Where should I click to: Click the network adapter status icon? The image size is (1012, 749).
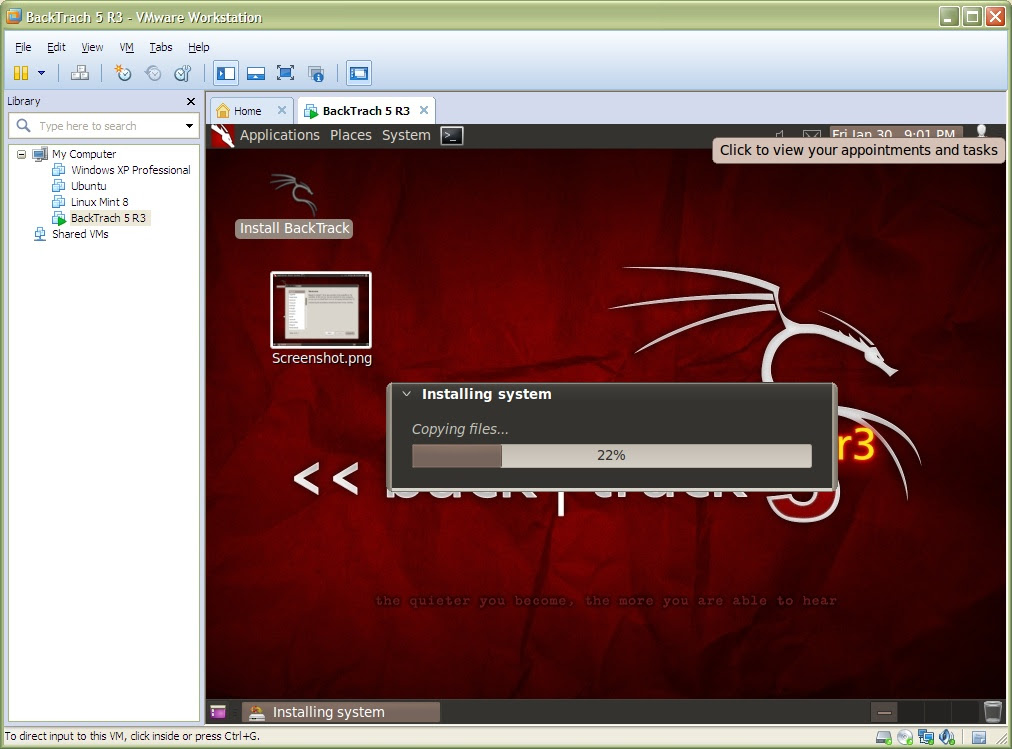(926, 737)
